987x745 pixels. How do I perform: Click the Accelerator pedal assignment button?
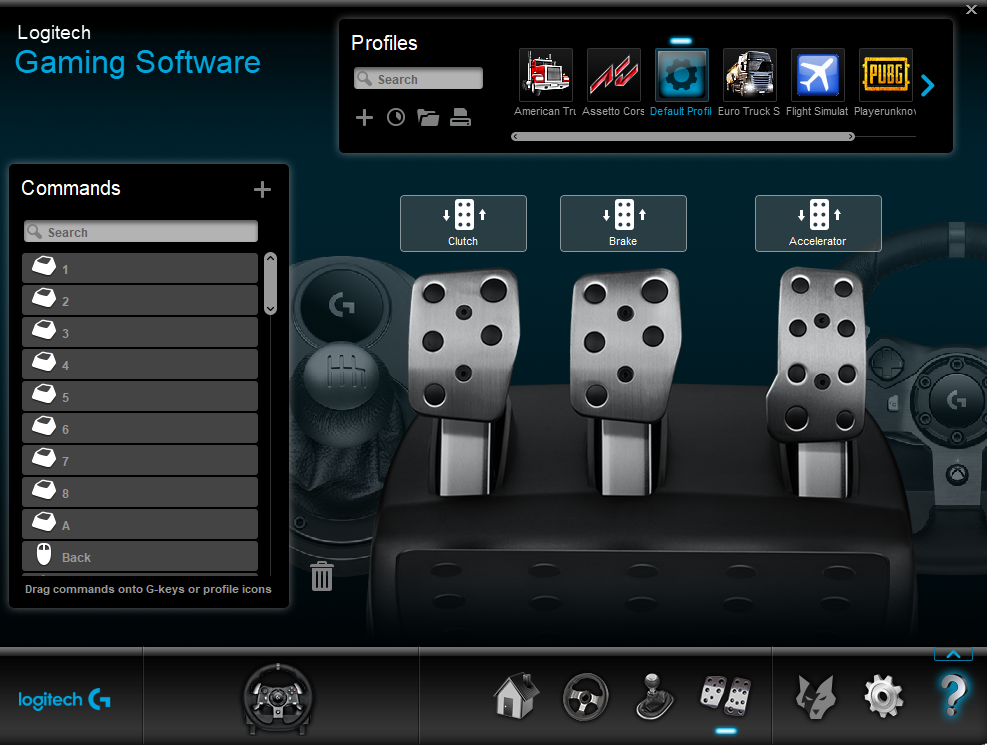click(x=818, y=223)
